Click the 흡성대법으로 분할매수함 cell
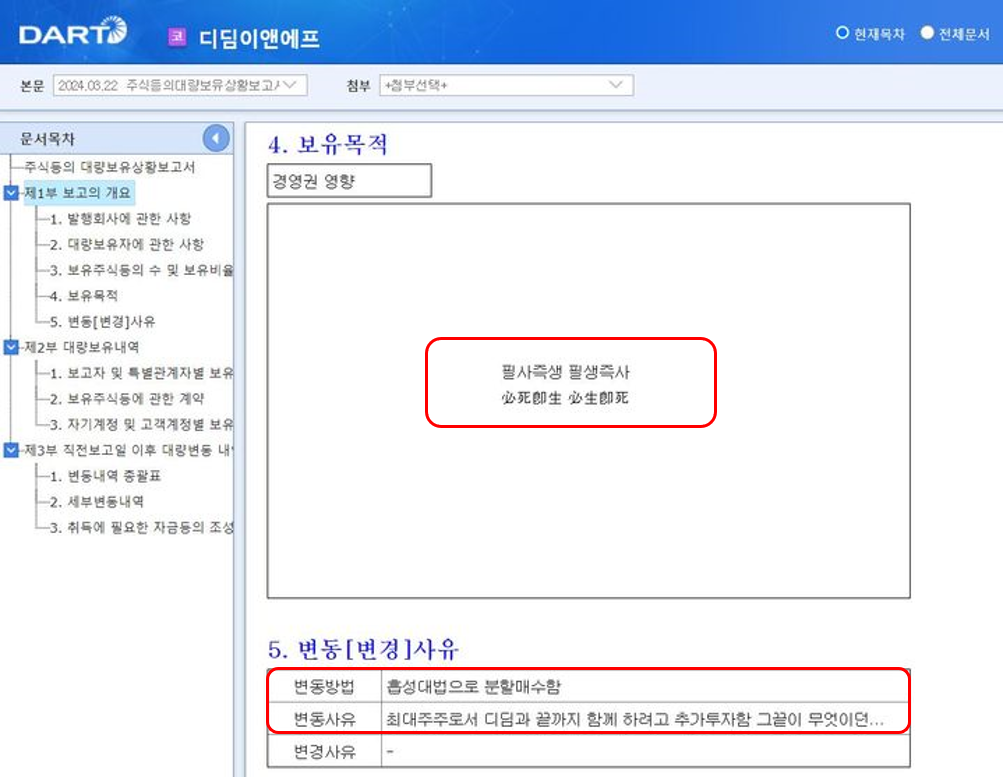The image size is (1003, 777). pyautogui.click(x=645, y=686)
